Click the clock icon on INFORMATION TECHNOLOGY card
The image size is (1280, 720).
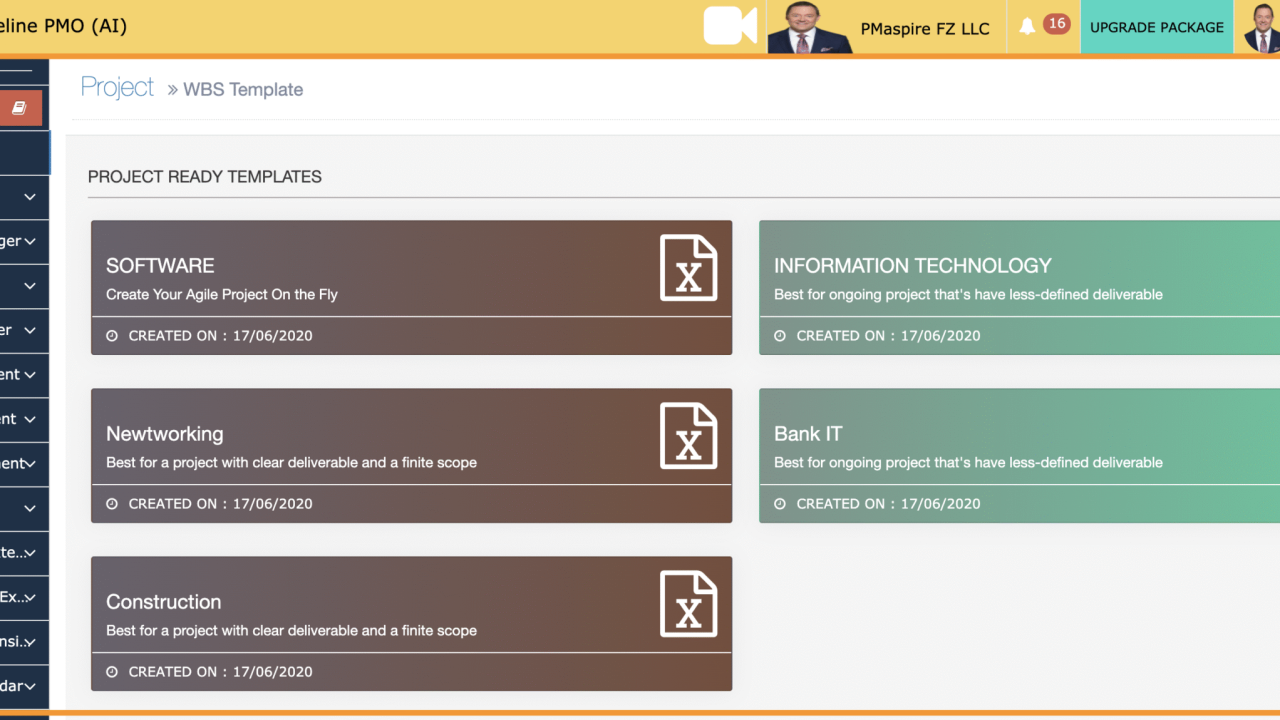(x=780, y=336)
